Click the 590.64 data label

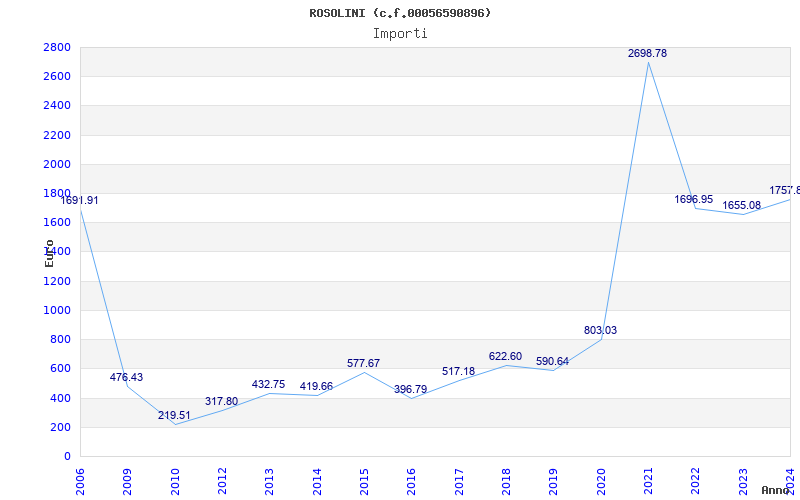click(553, 361)
